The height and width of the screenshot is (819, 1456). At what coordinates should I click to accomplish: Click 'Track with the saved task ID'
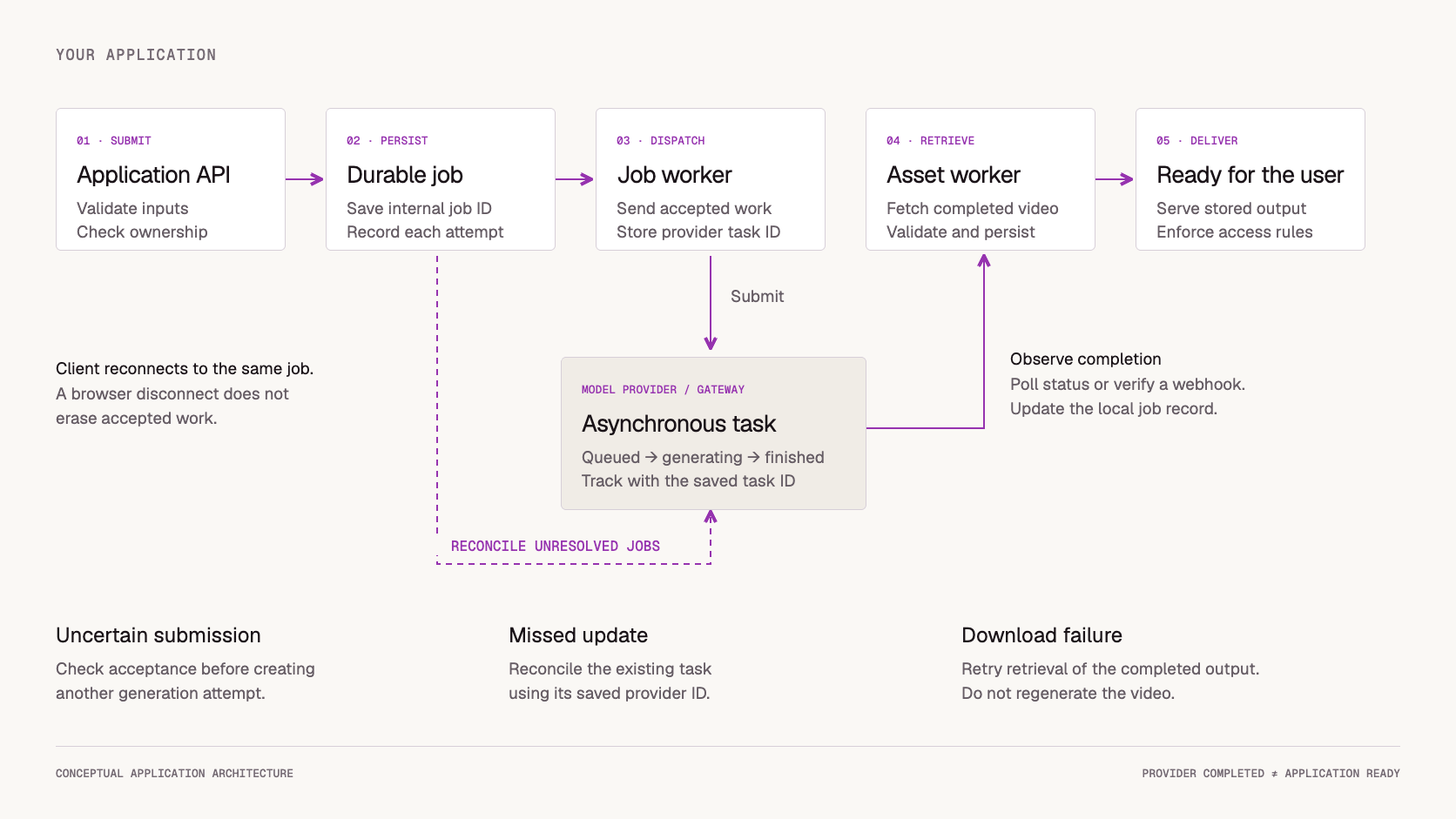[x=688, y=480]
